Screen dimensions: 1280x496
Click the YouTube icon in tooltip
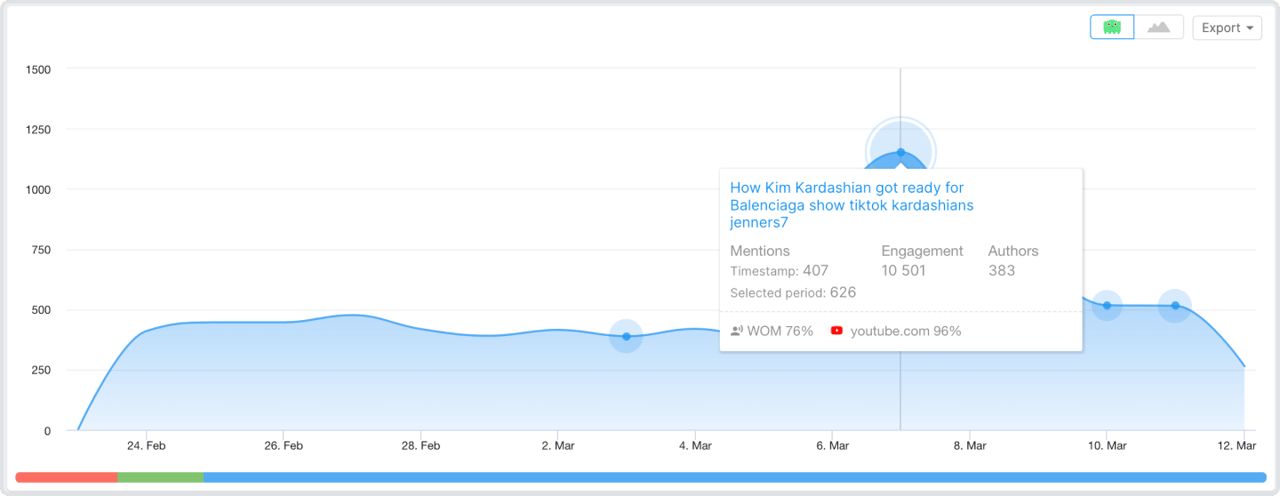tap(837, 331)
